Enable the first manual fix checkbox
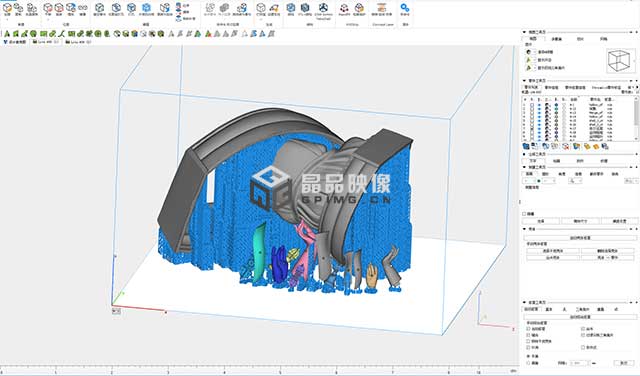Screen dimensions: 640x376 tap(529, 329)
